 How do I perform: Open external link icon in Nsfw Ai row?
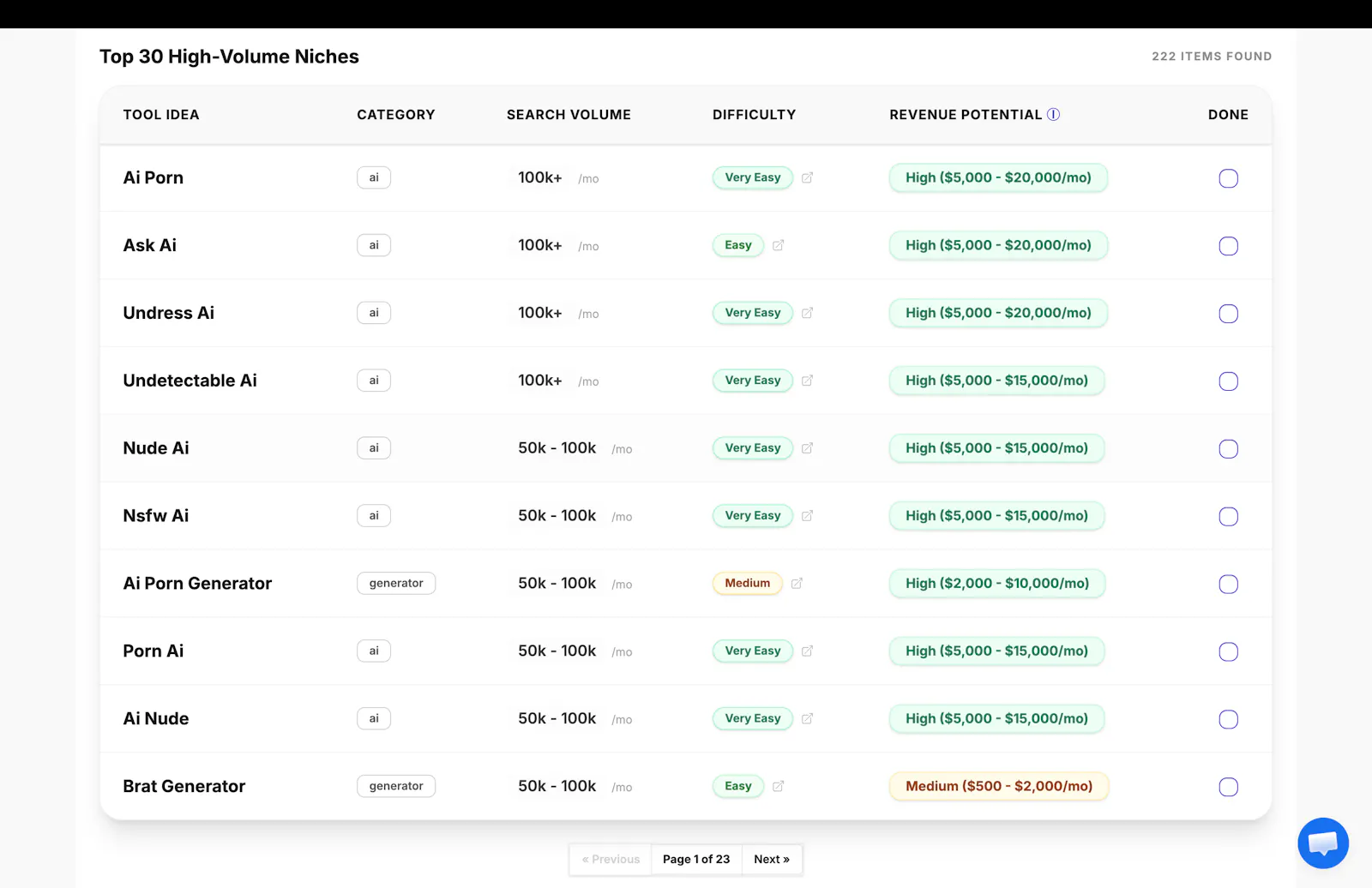point(807,516)
